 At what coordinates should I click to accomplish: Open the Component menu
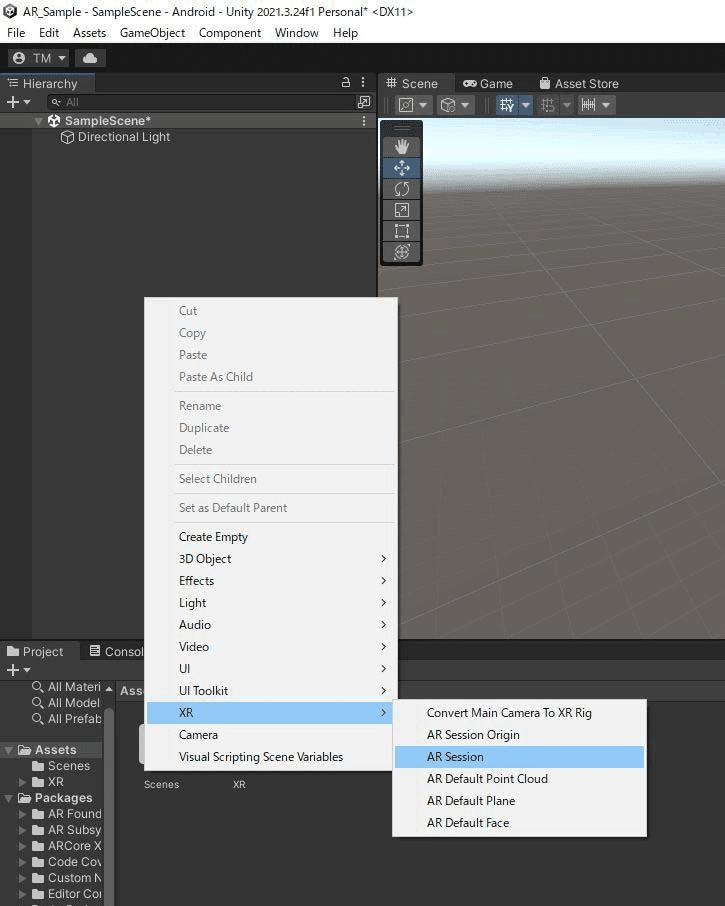tap(230, 33)
